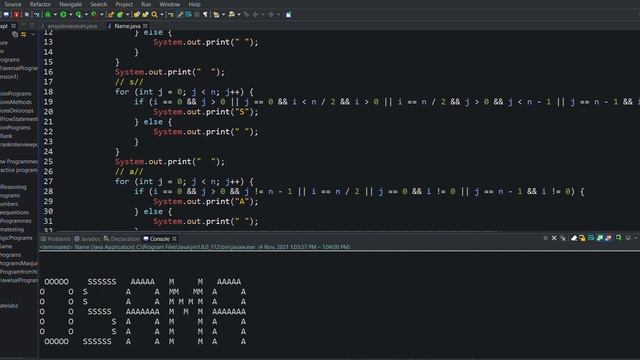Click the Pin Editor icon at the toolbar end
640x360 pixels.
point(289,14)
